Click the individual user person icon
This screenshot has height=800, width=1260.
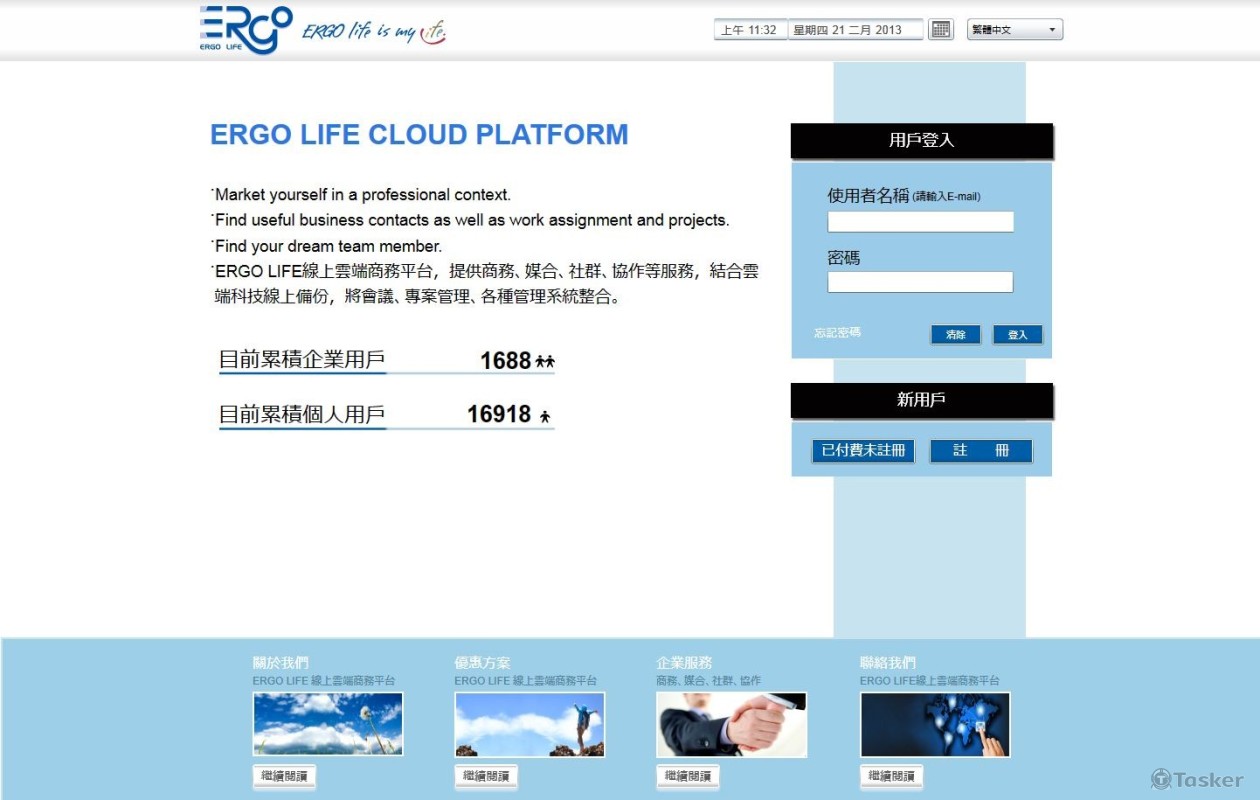pos(545,416)
